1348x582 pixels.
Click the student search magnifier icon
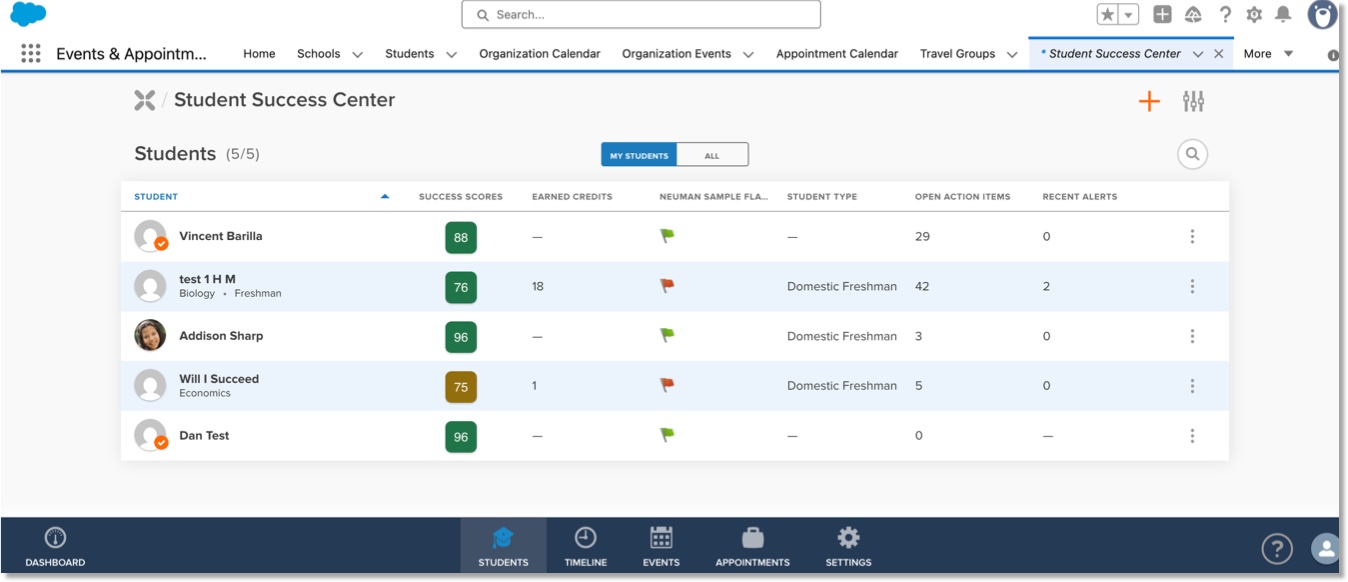tap(1192, 154)
